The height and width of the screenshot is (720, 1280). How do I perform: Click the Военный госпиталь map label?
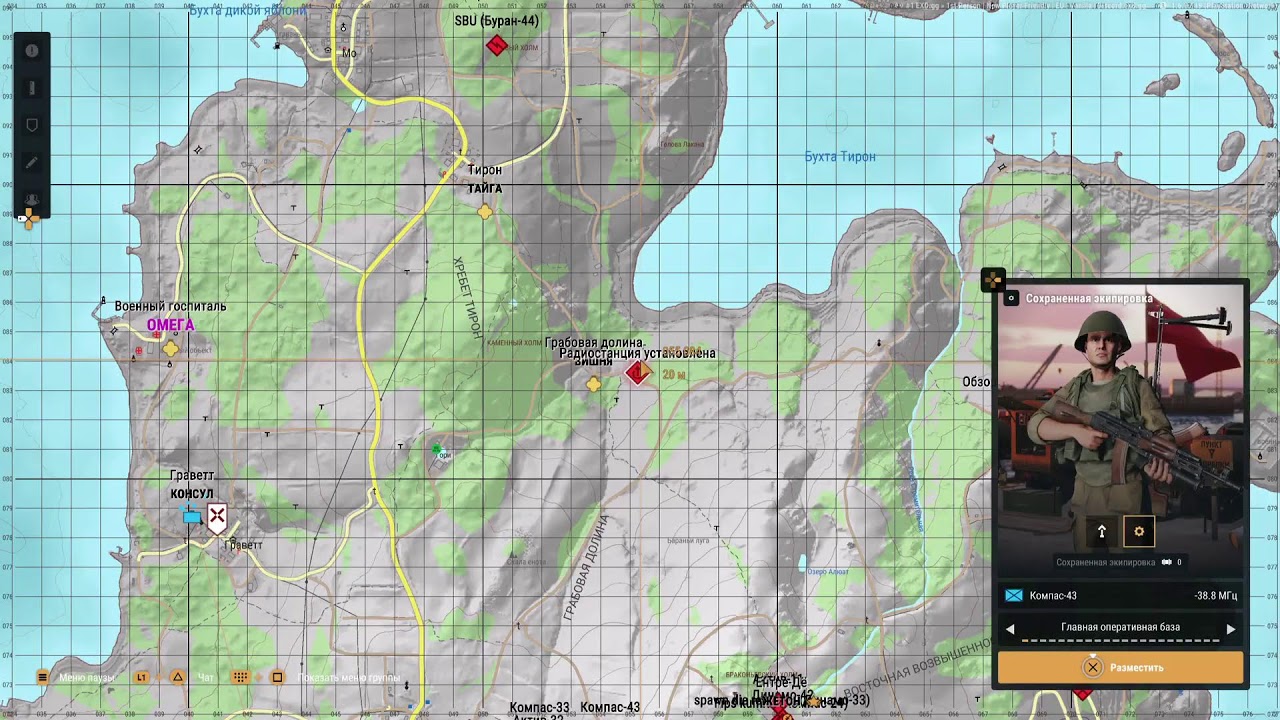click(x=170, y=306)
